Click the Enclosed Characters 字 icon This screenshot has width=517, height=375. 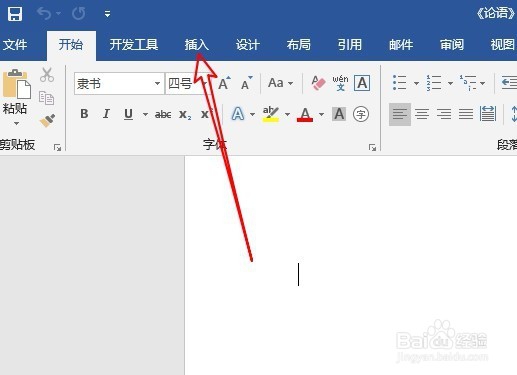361,114
